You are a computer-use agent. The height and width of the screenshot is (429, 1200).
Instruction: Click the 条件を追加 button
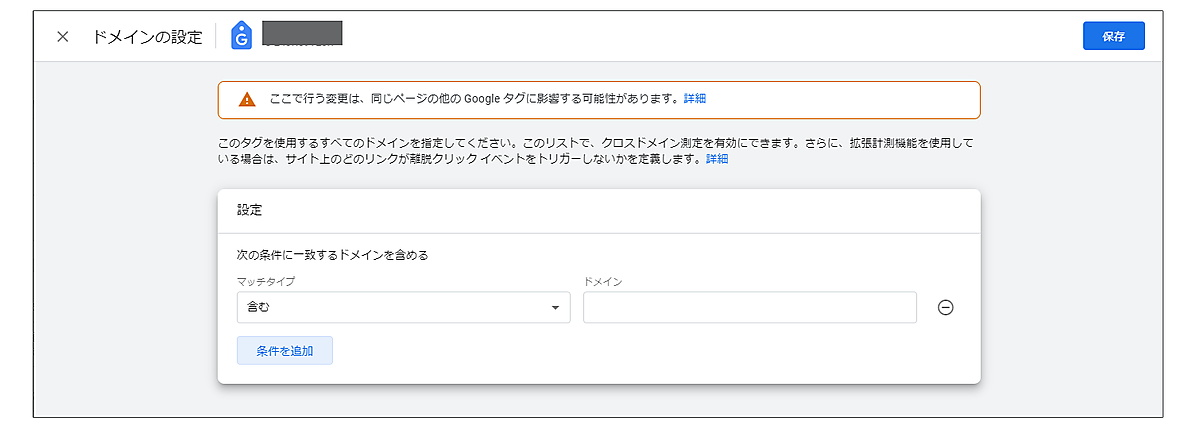(x=284, y=351)
